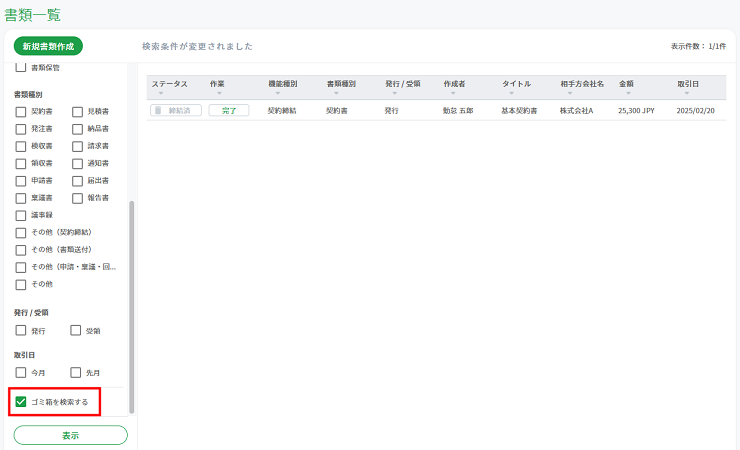Enable the 請求書 checkbox
This screenshot has height=450, width=740.
point(77,146)
